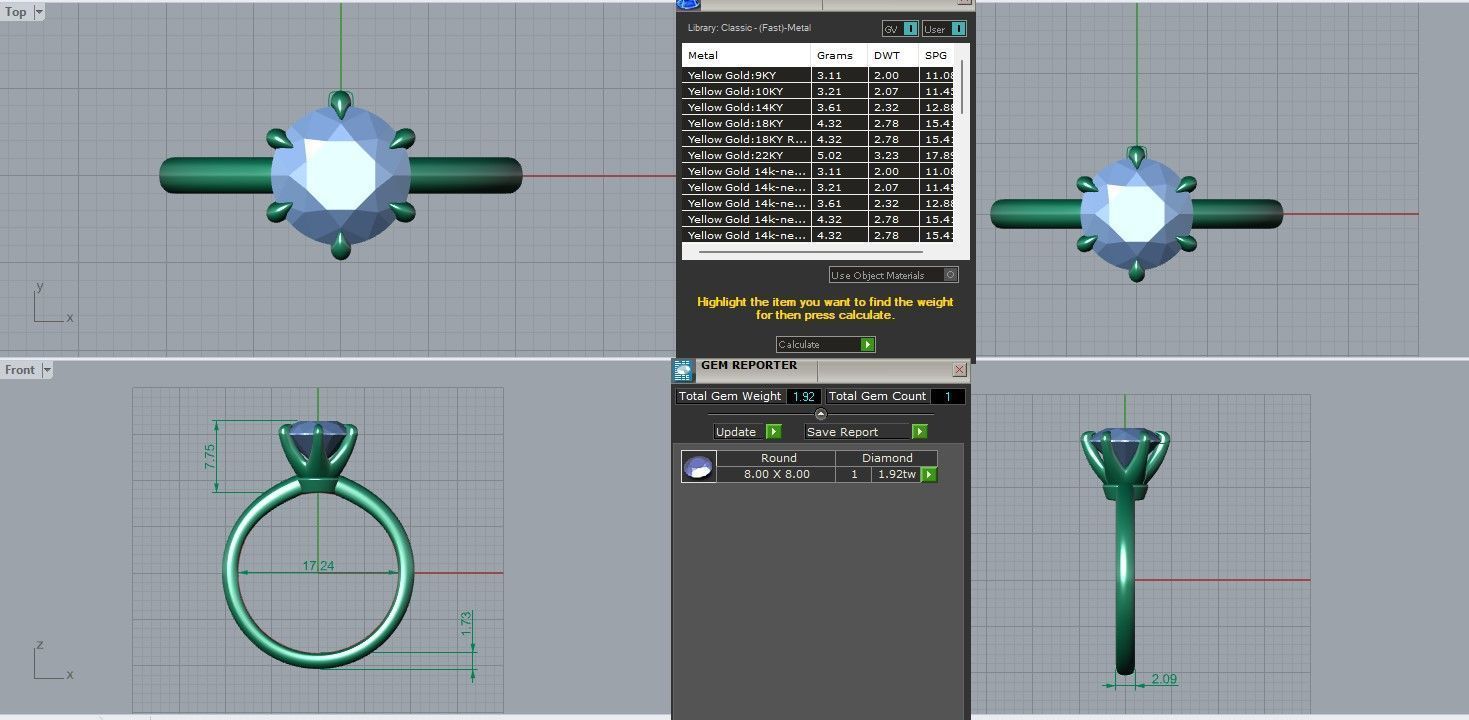This screenshot has height=720, width=1469.
Task: Click the Diamond type cell in gem list
Action: 888,458
